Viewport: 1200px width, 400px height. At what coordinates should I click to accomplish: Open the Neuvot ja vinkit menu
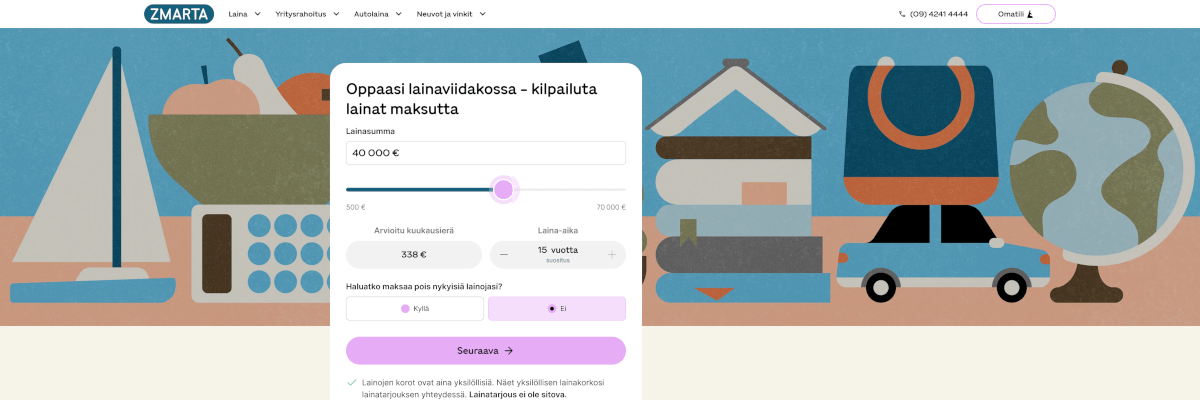(451, 14)
